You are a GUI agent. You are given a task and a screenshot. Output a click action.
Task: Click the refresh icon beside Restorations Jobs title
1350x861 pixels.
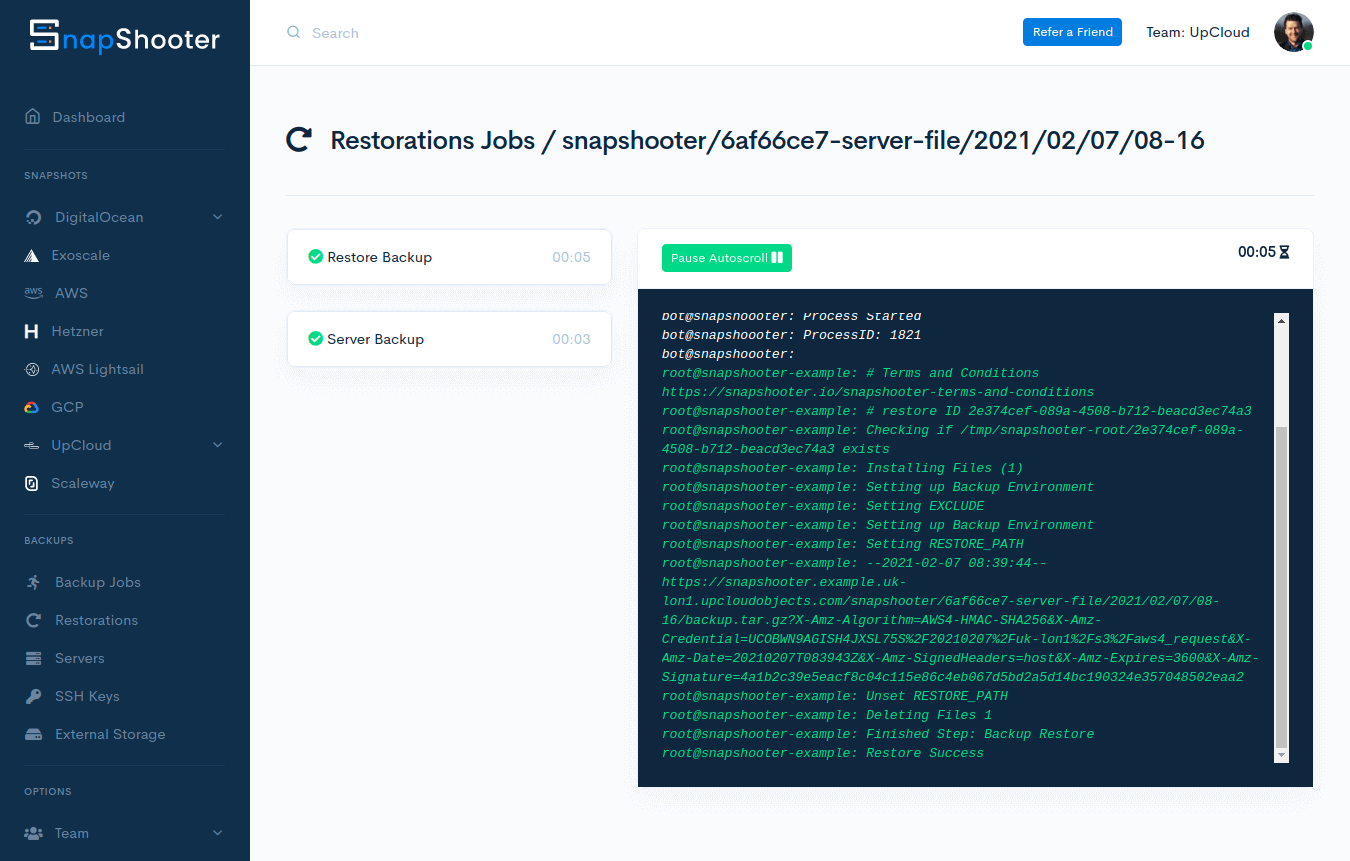(299, 140)
